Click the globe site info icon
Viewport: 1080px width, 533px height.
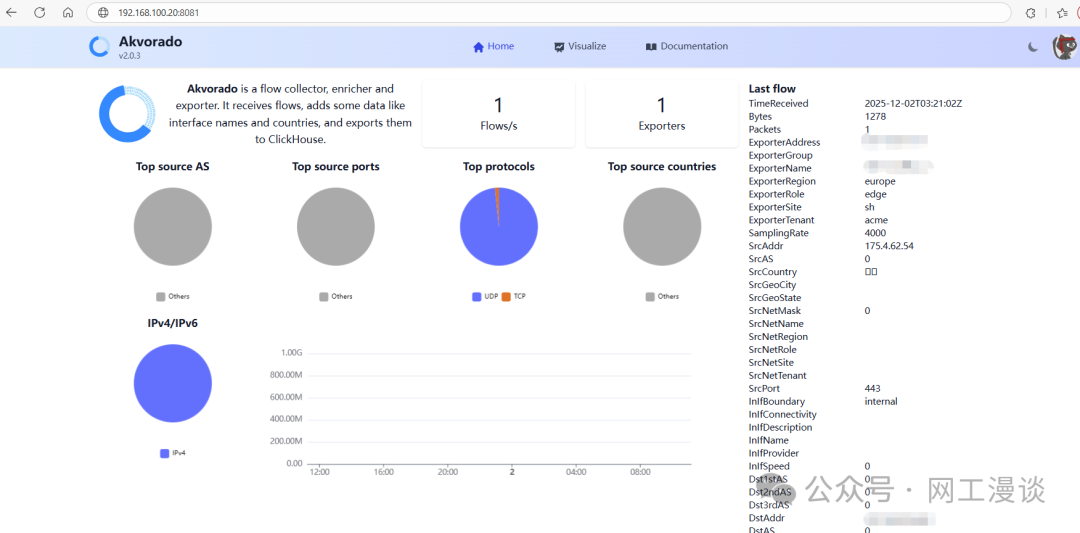[103, 12]
